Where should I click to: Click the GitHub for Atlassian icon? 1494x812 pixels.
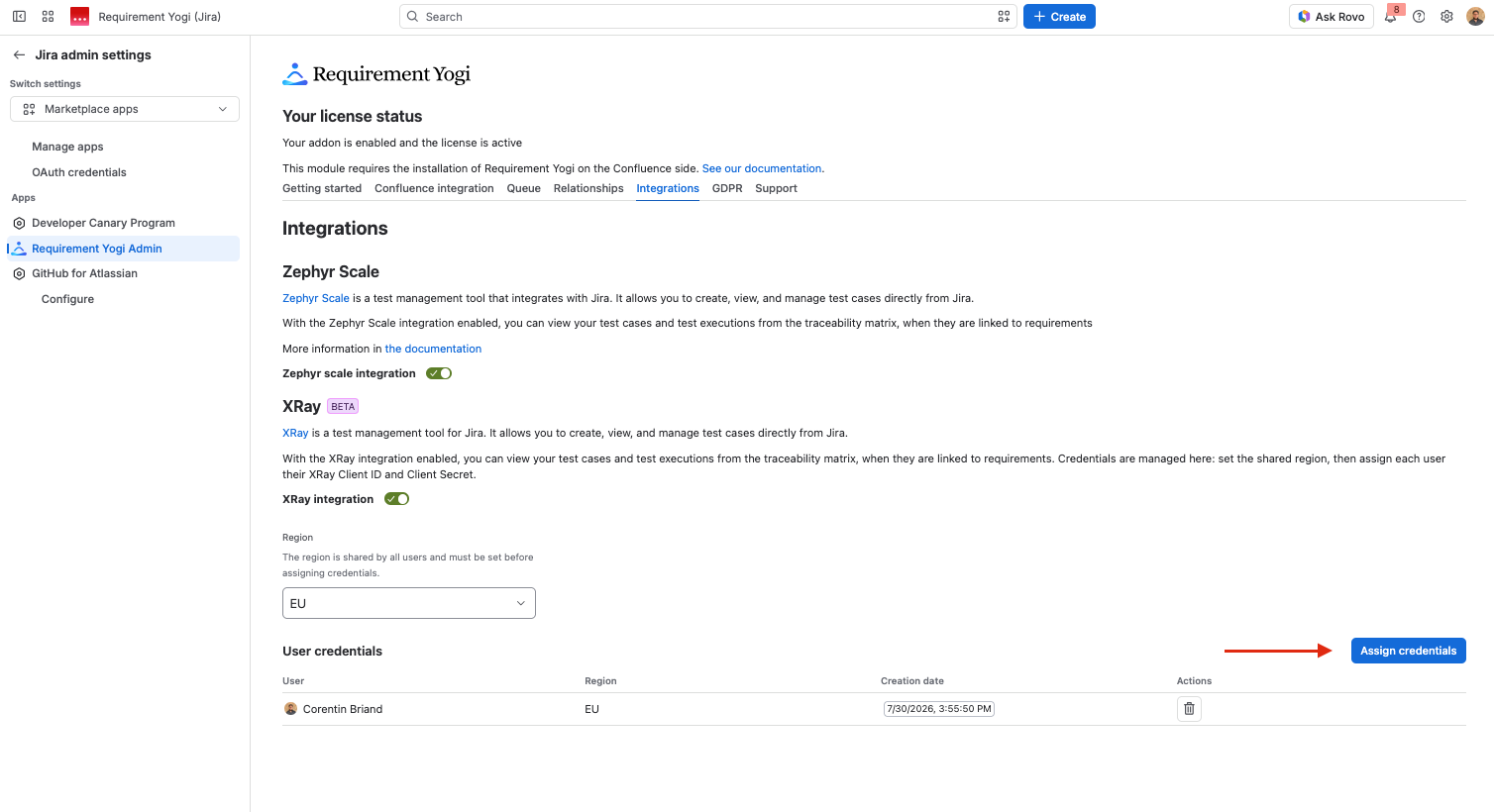tap(19, 273)
